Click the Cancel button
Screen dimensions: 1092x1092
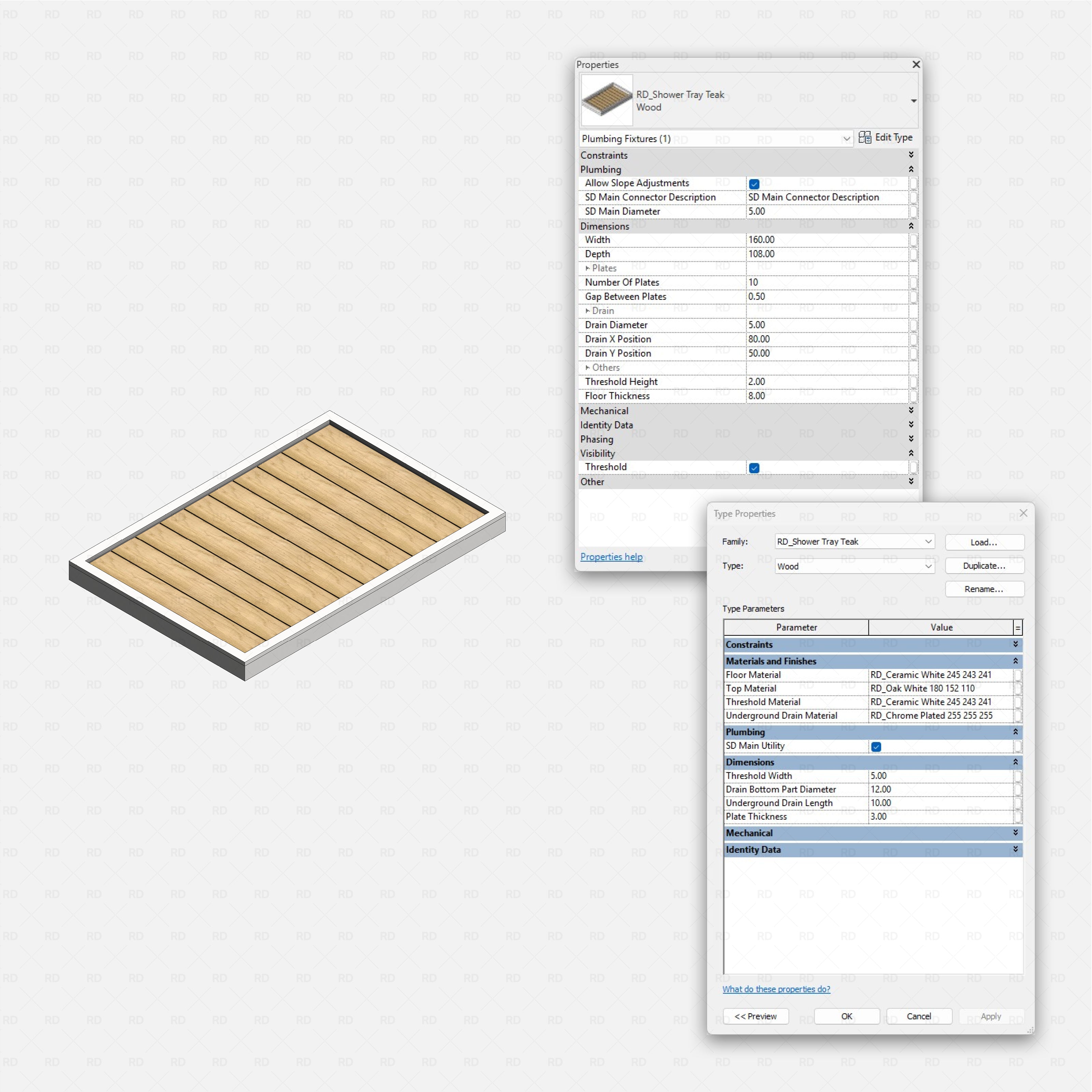pos(919,1016)
